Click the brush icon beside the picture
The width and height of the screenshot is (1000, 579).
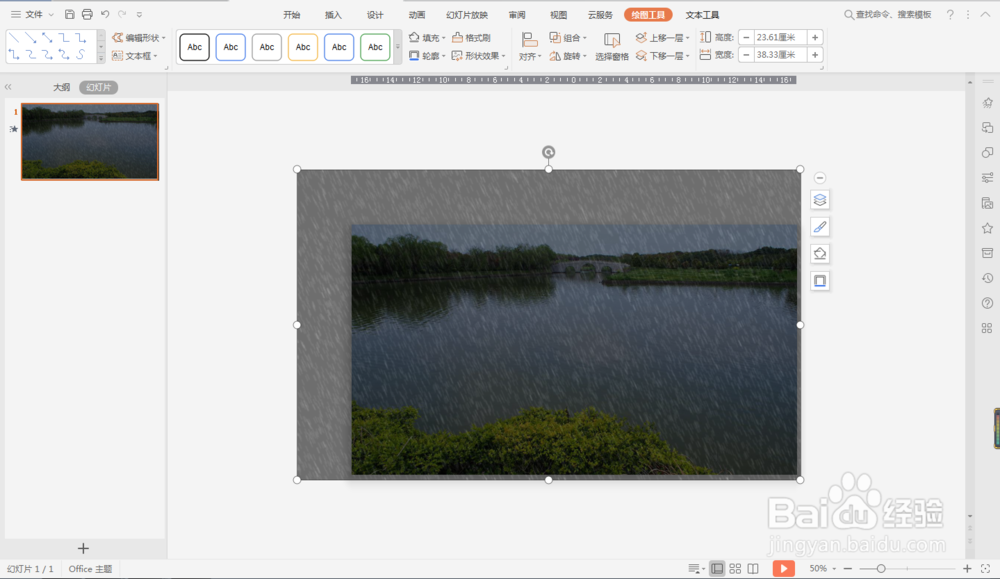[820, 227]
